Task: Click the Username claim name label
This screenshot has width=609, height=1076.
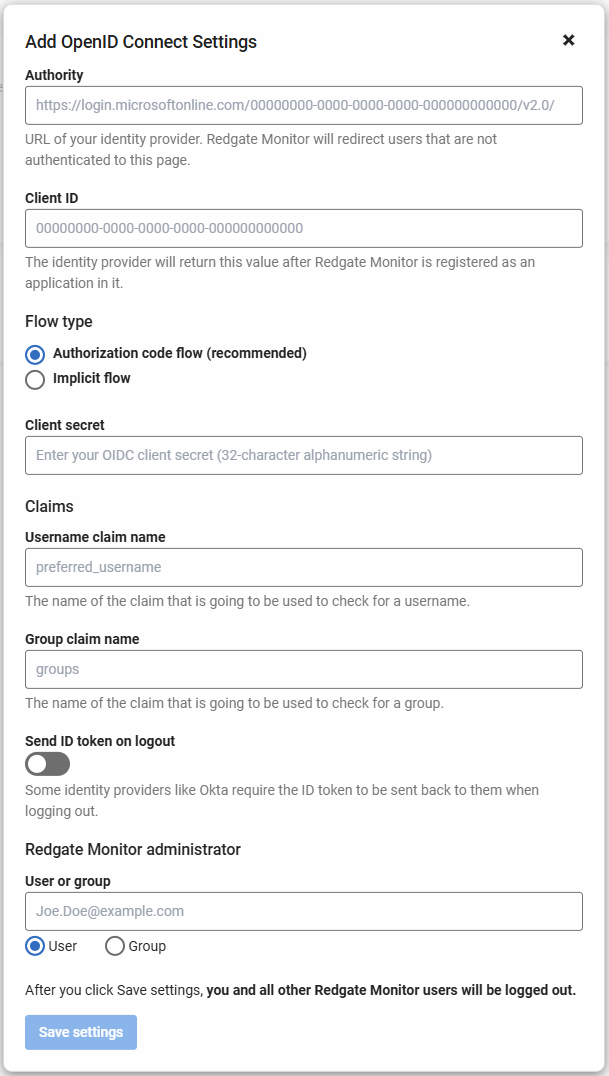Action: click(95, 537)
